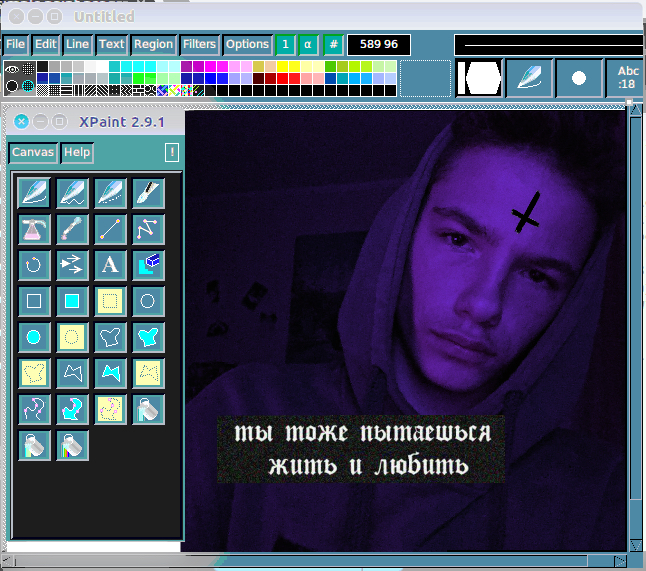Open the File menu
This screenshot has height=571, width=646.
coord(15,44)
